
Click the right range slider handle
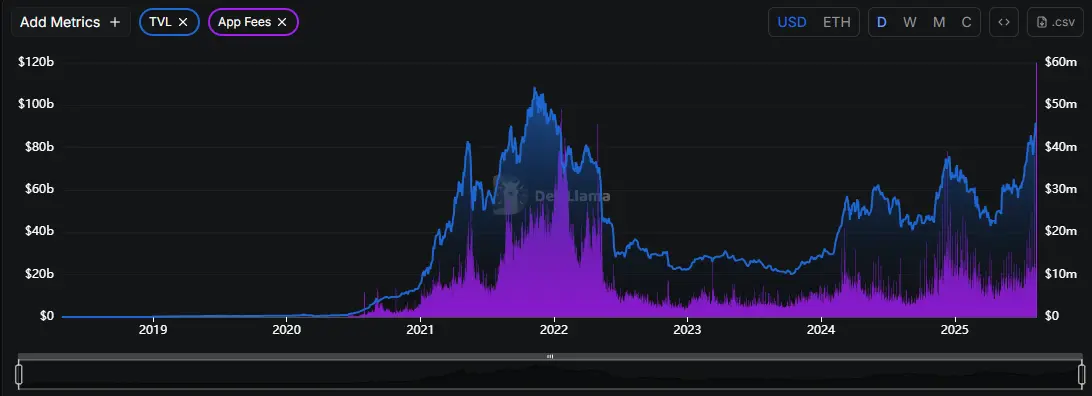[x=1082, y=374]
